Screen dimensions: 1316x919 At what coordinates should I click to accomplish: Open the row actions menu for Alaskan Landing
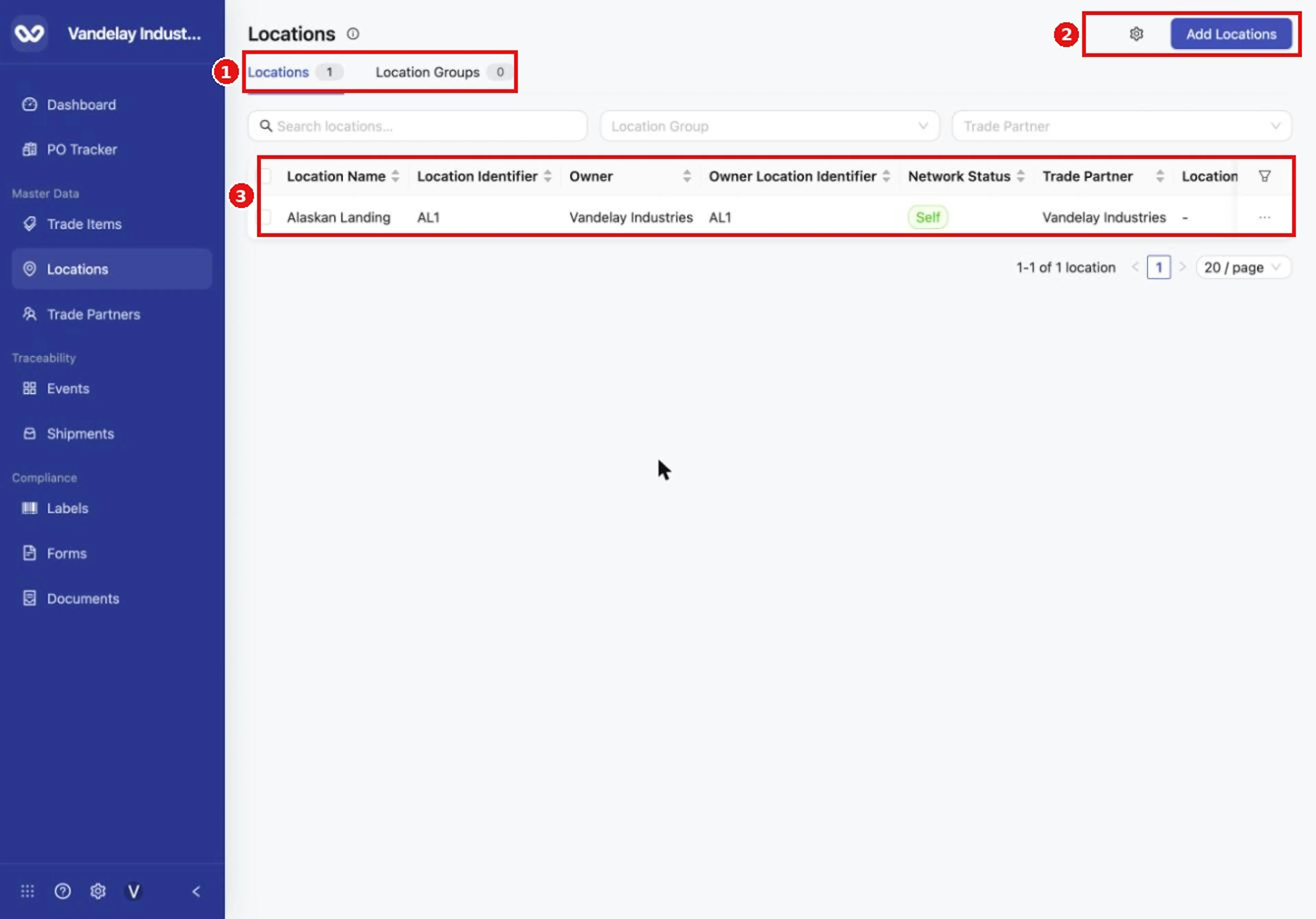coord(1264,217)
